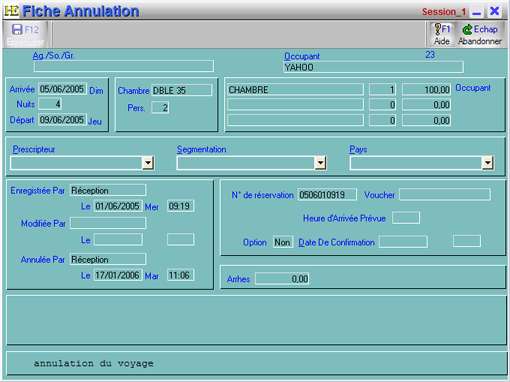The width and height of the screenshot is (510, 382).
Task: Click the Départ date field 09/06/2005
Action: click(62, 120)
